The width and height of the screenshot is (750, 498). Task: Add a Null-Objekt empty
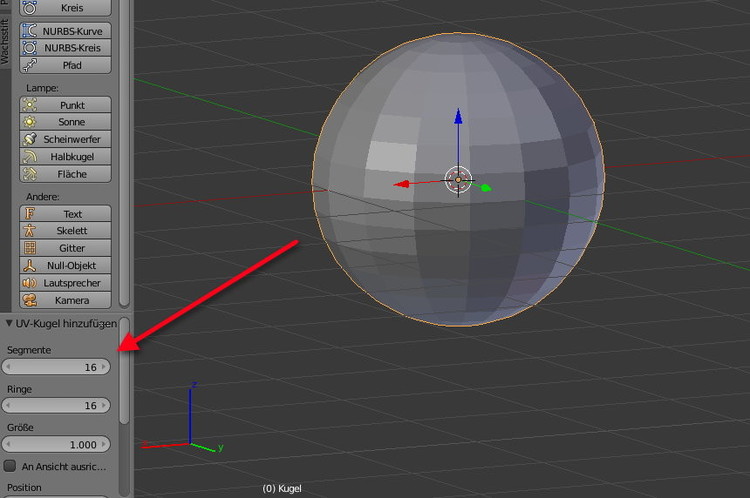[66, 266]
